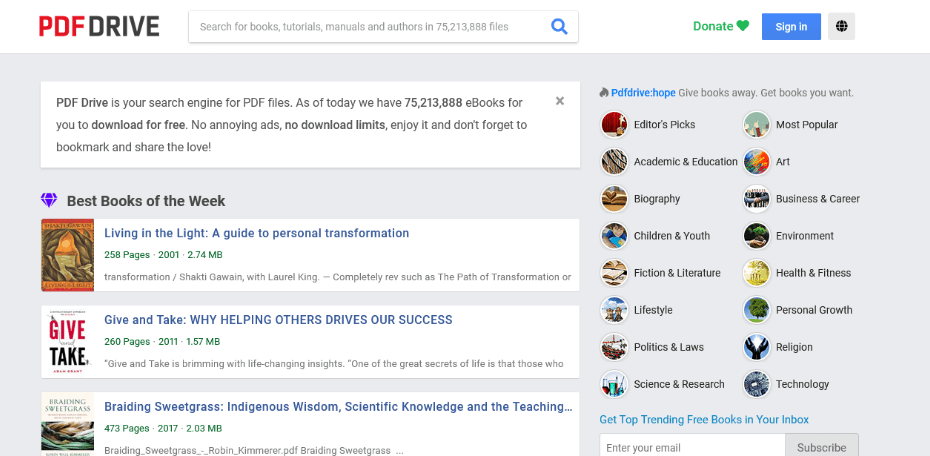The height and width of the screenshot is (456, 930).
Task: Dismiss the PDF Drive info banner
Action: 559,101
